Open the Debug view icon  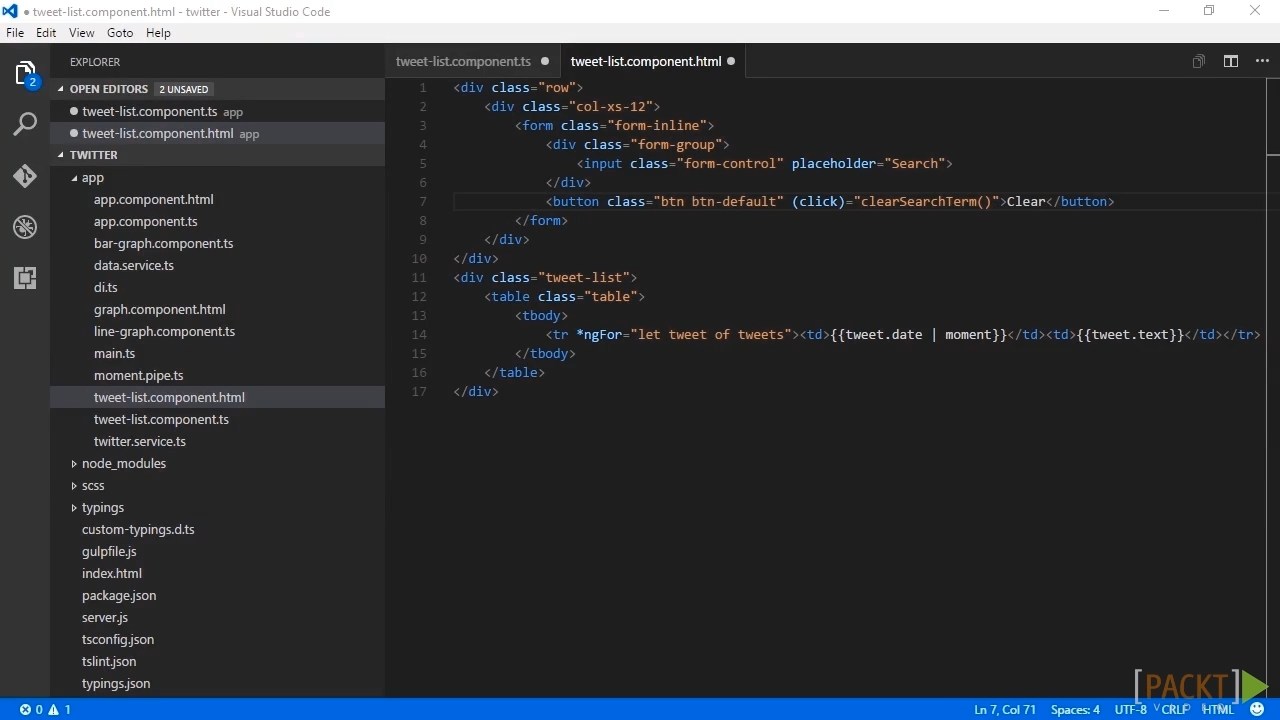coord(25,227)
